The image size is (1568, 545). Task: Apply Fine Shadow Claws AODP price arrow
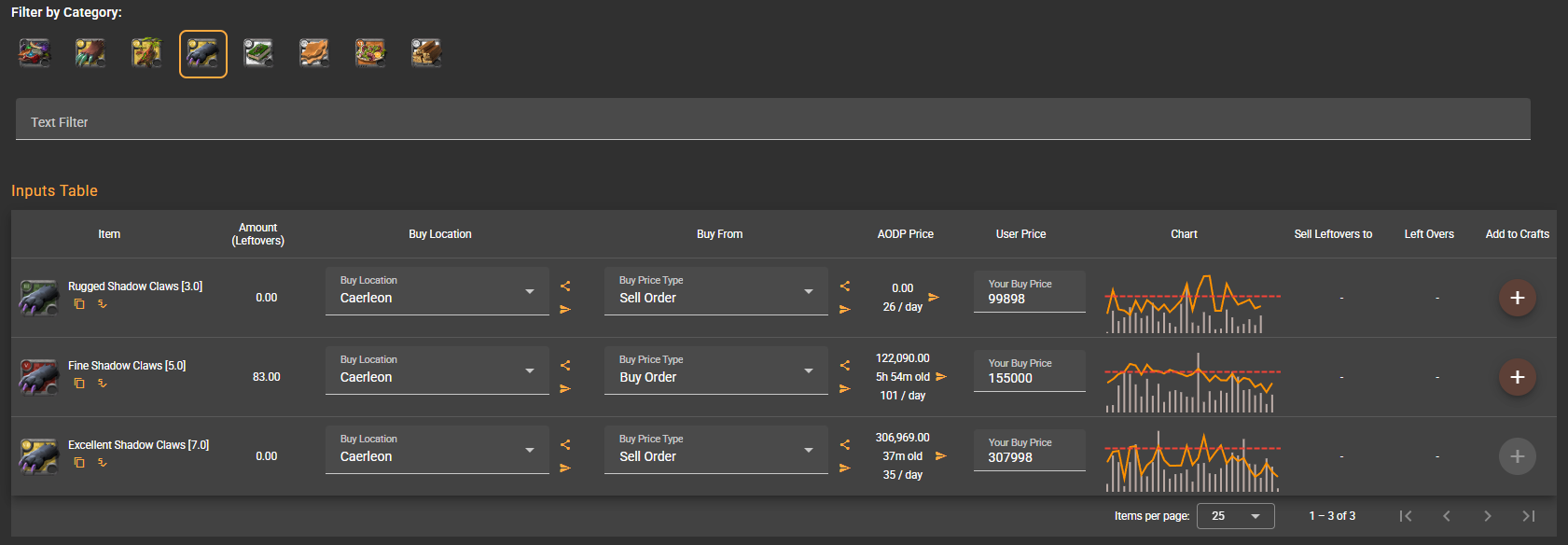coord(941,377)
